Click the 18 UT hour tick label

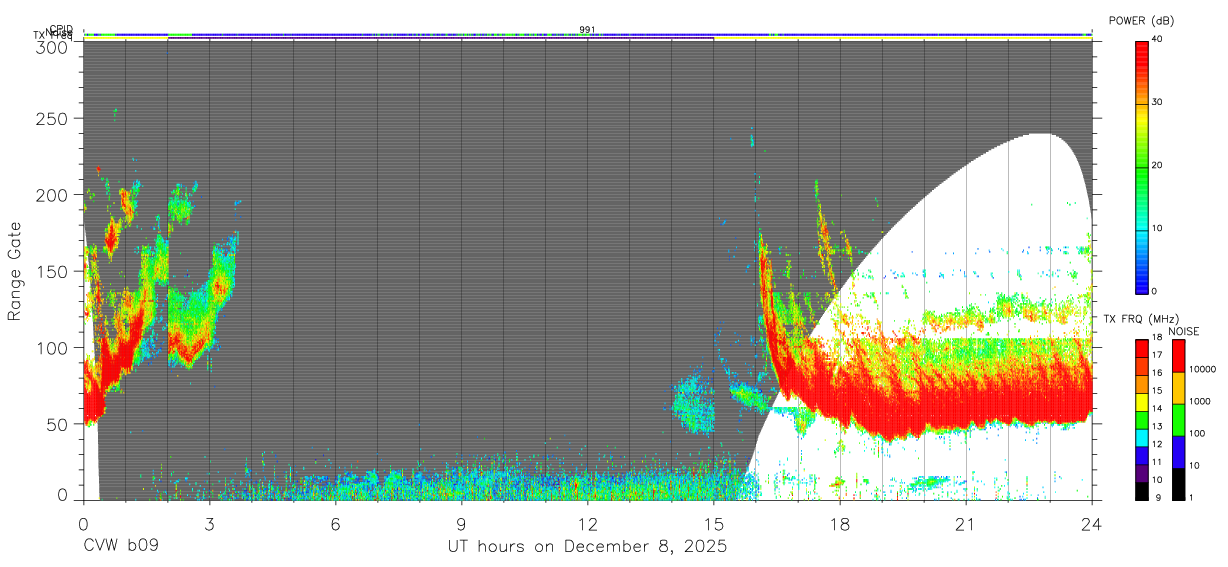[x=840, y=524]
